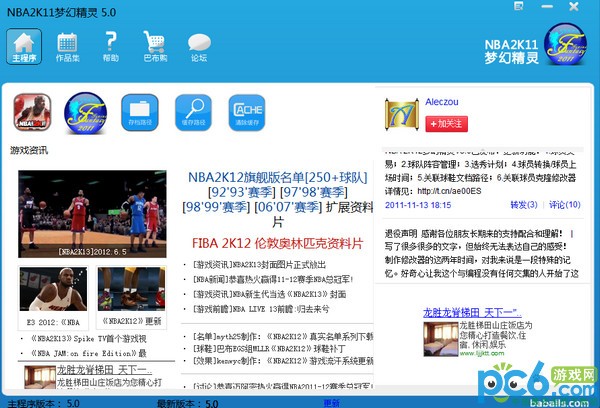
Task: Open NBA2K12旗舰版名单 headline
Action: coord(277,177)
